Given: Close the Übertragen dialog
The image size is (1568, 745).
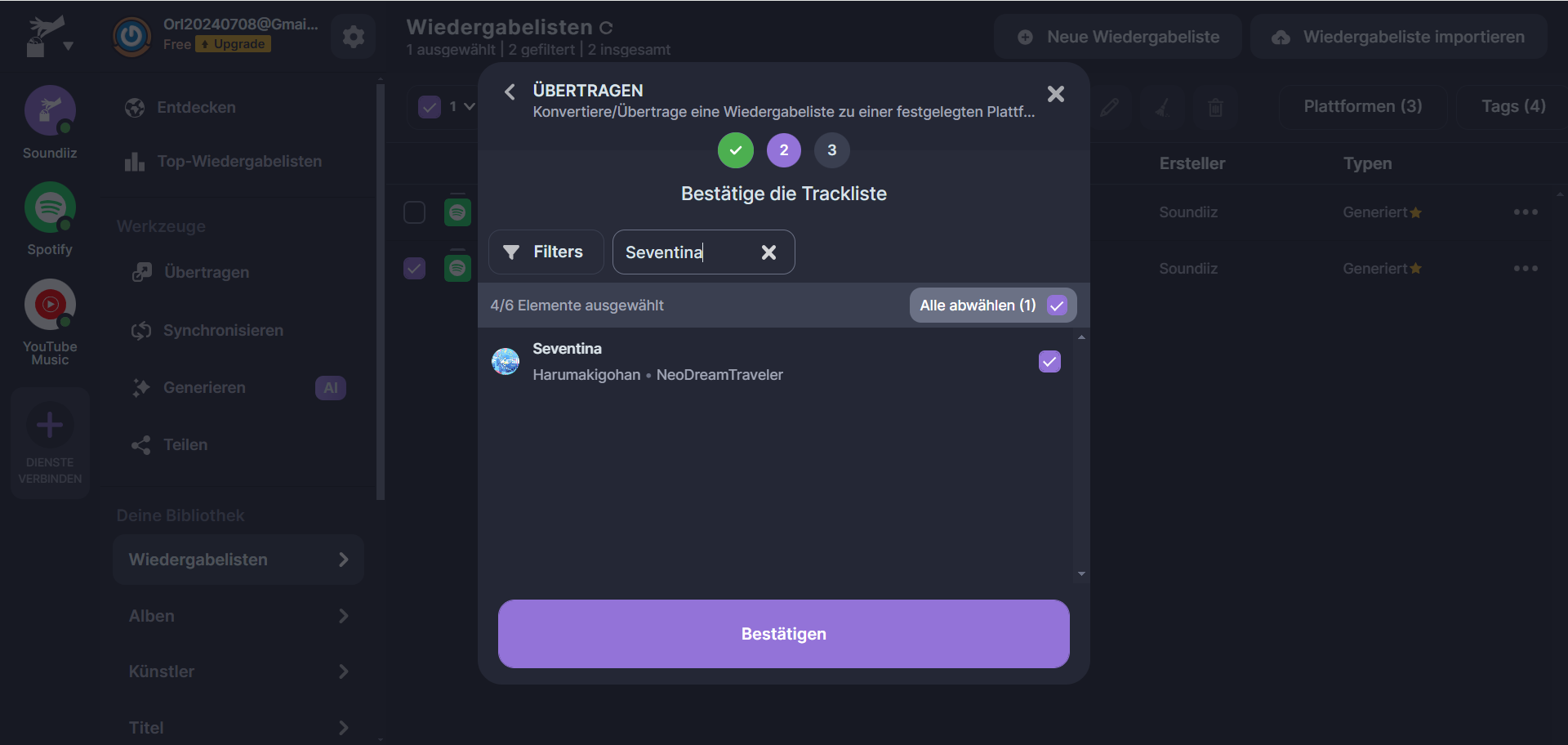Looking at the screenshot, I should pyautogui.click(x=1055, y=94).
